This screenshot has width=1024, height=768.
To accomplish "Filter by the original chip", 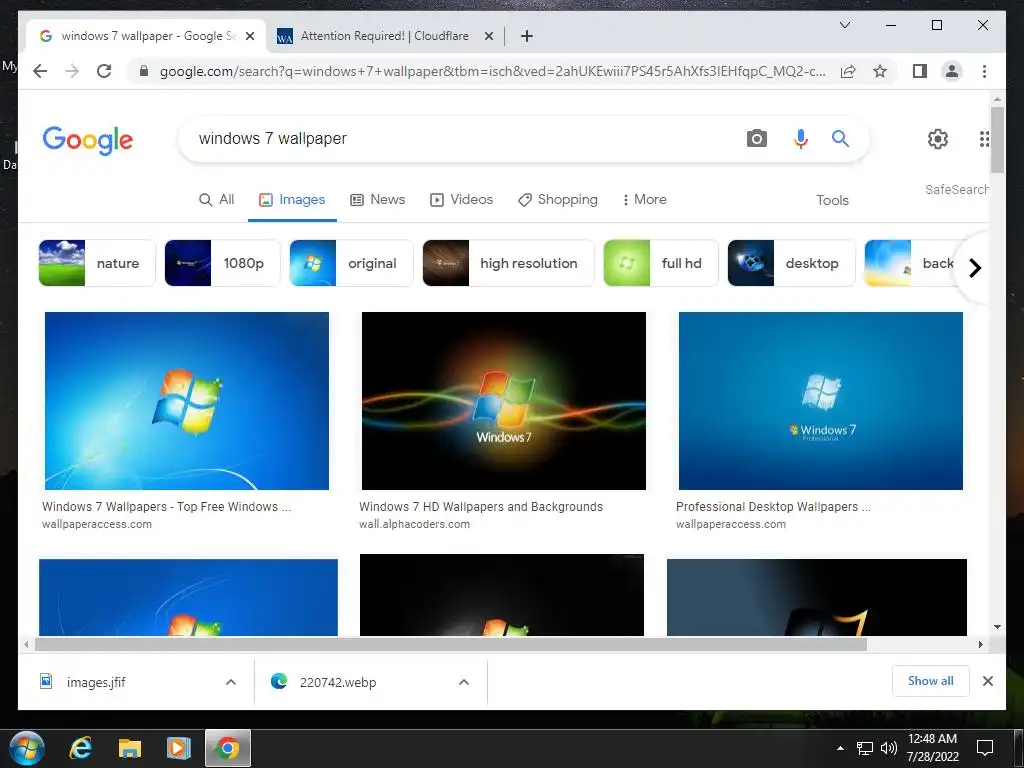I will click(x=351, y=263).
